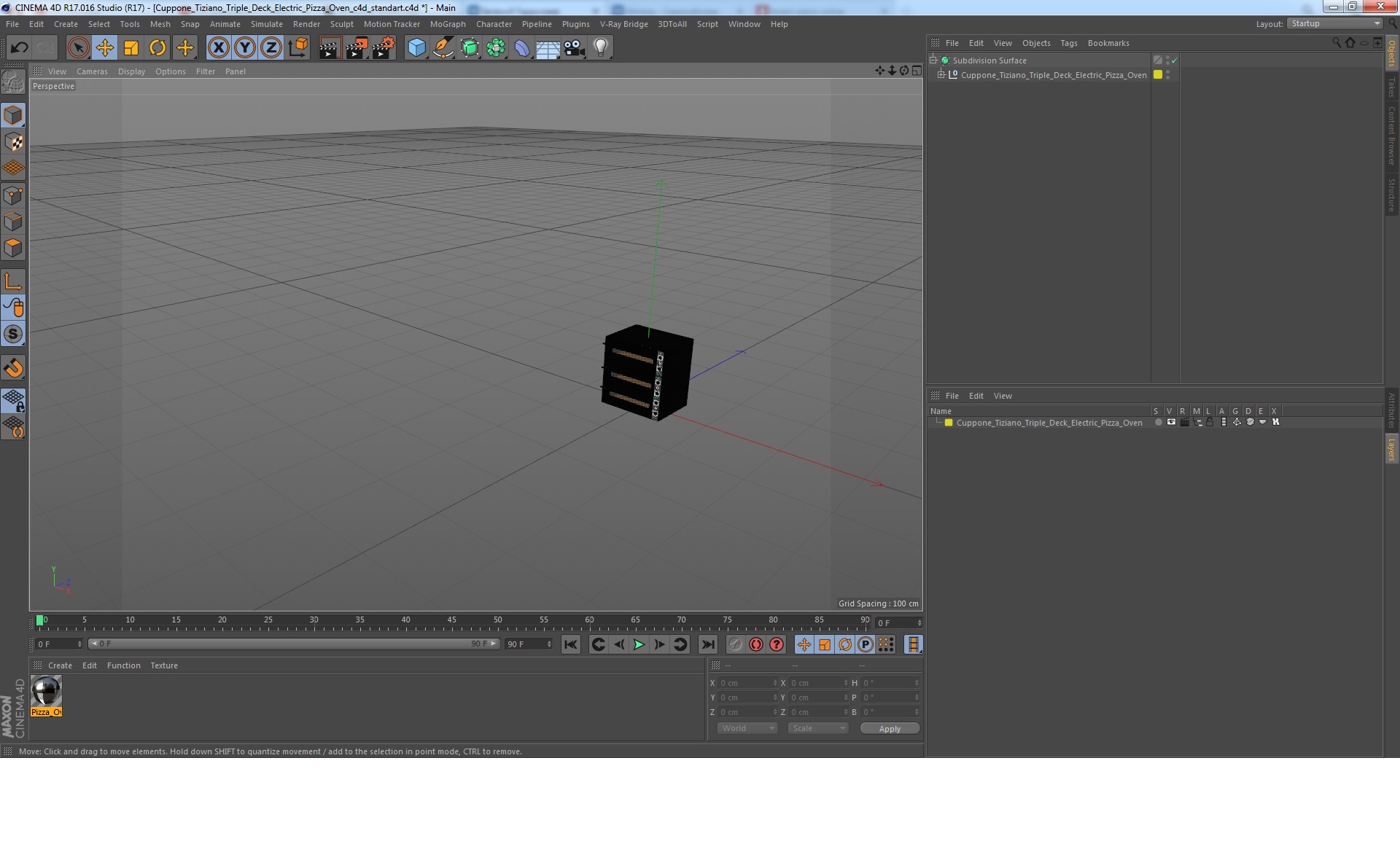Screen dimensions: 1400x844
Task: Toggle layer solo dot for Cuppone layer
Action: pos(1158,423)
